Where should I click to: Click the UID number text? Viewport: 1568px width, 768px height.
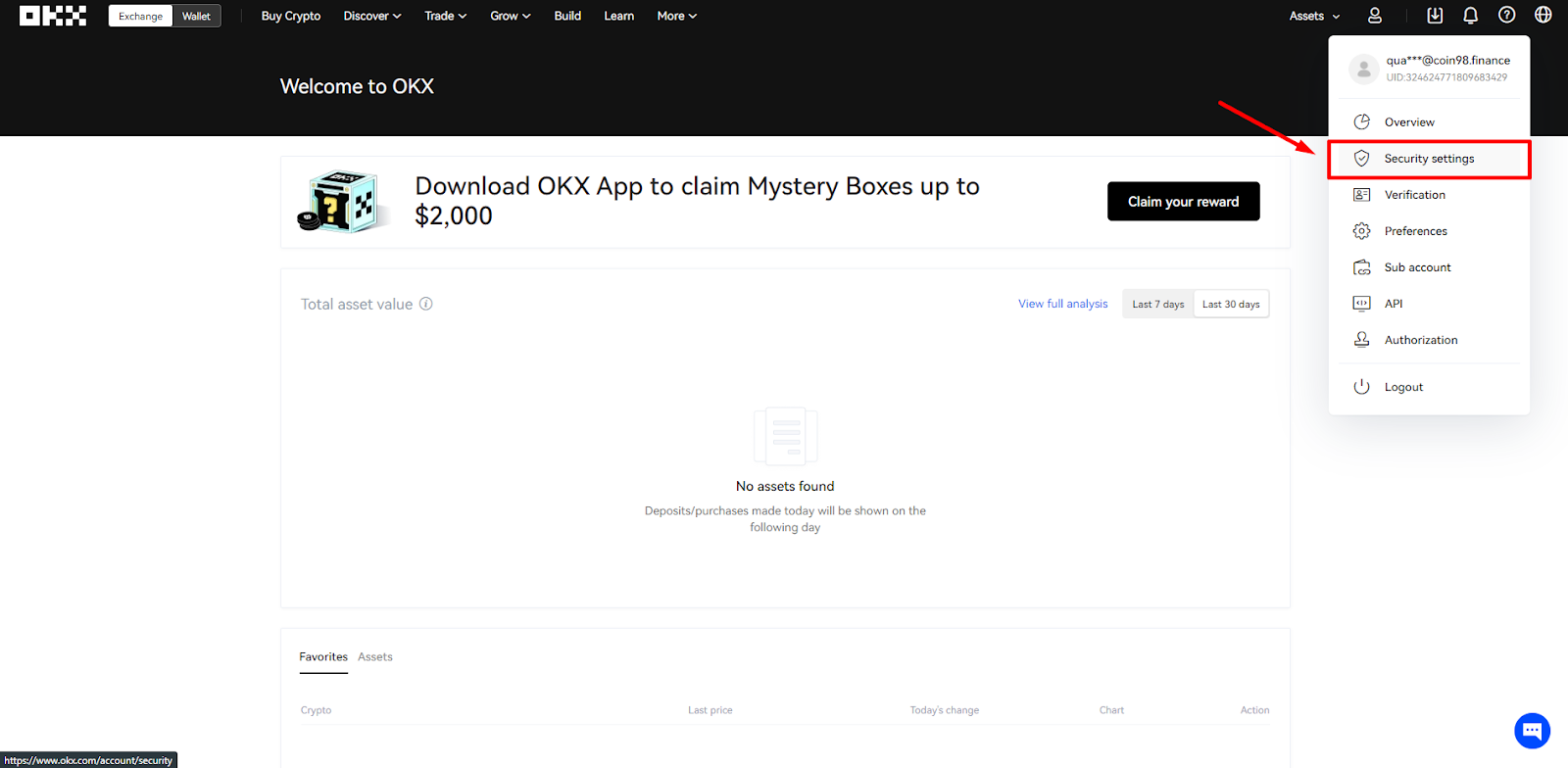pyautogui.click(x=1446, y=77)
